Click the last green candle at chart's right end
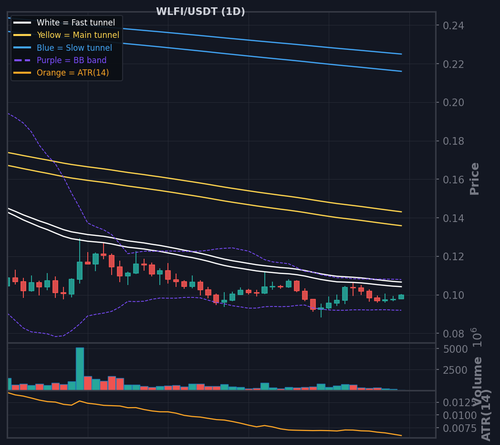Image resolution: width=500 pixels, height=445 pixels. click(x=401, y=297)
